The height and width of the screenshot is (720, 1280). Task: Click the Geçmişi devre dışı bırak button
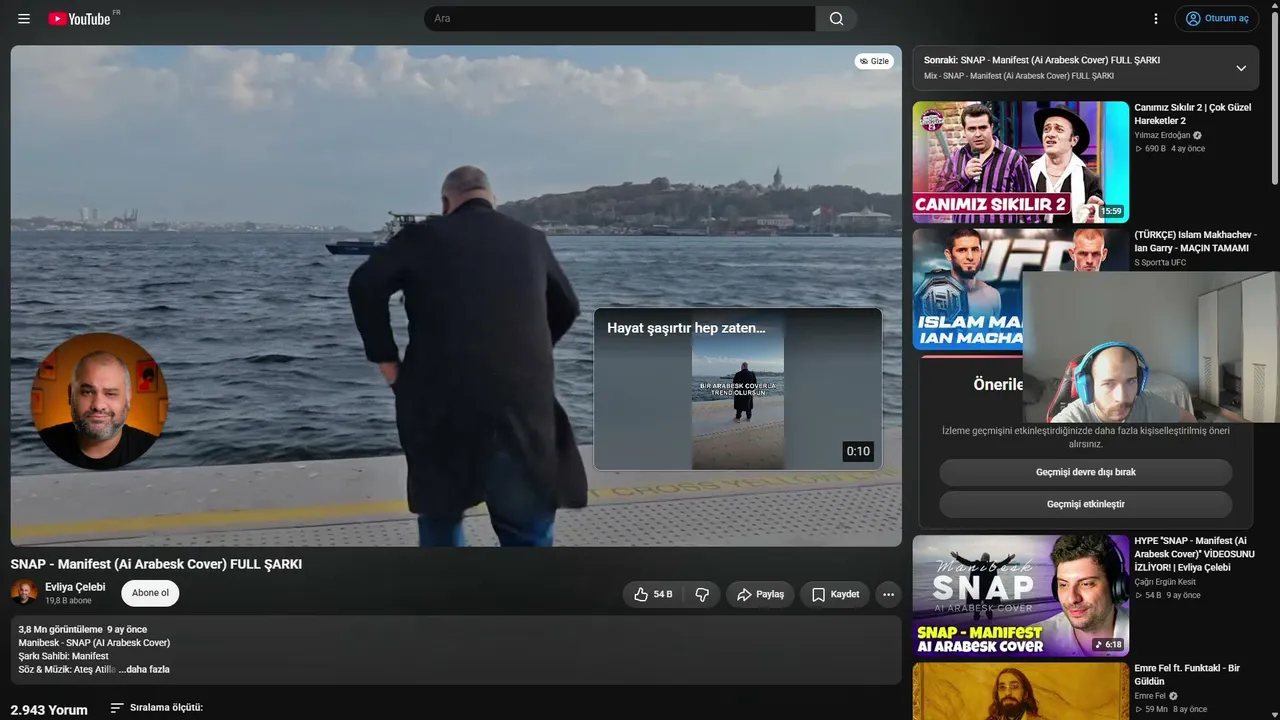click(1085, 472)
